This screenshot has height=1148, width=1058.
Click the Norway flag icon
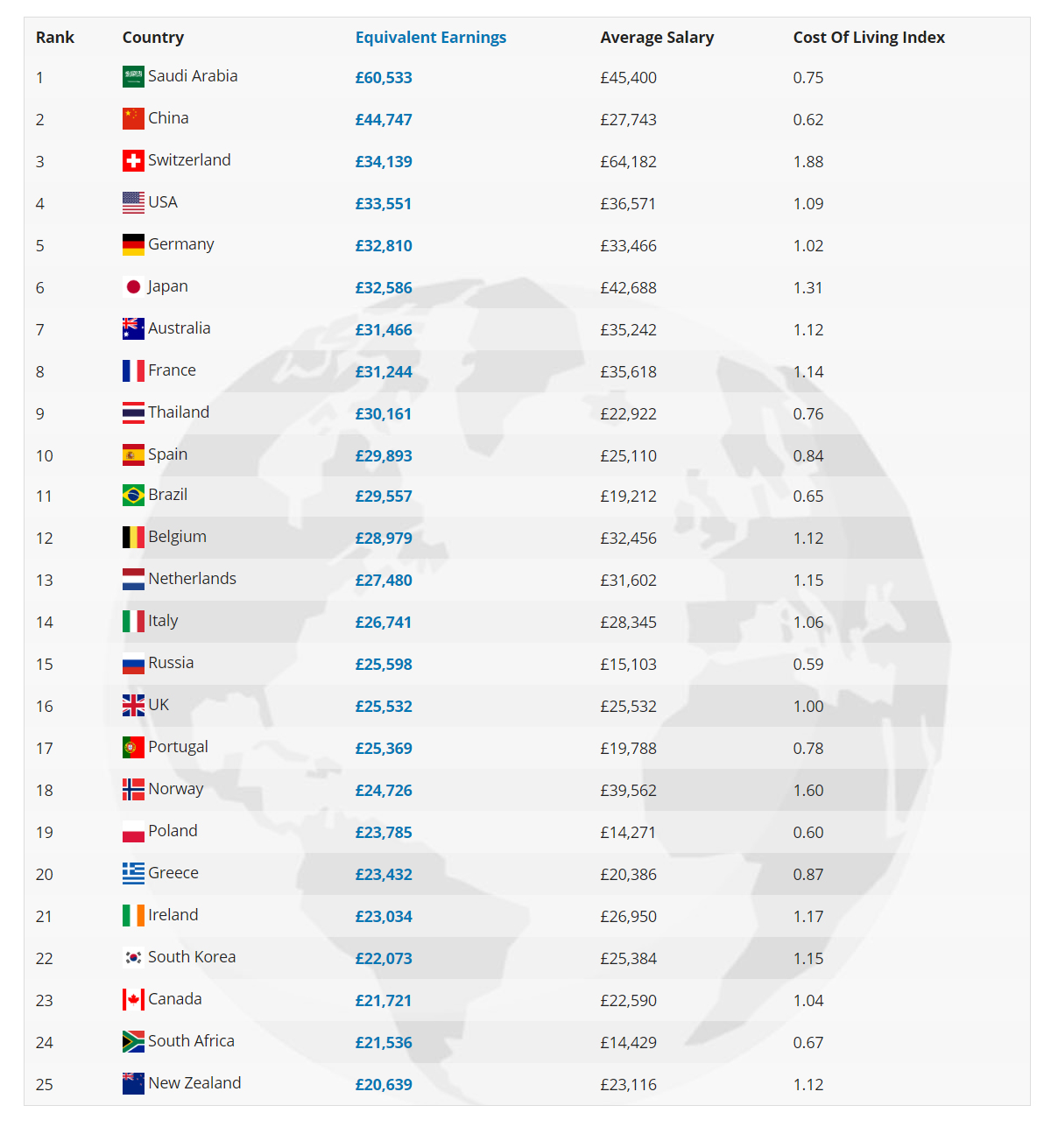[133, 789]
